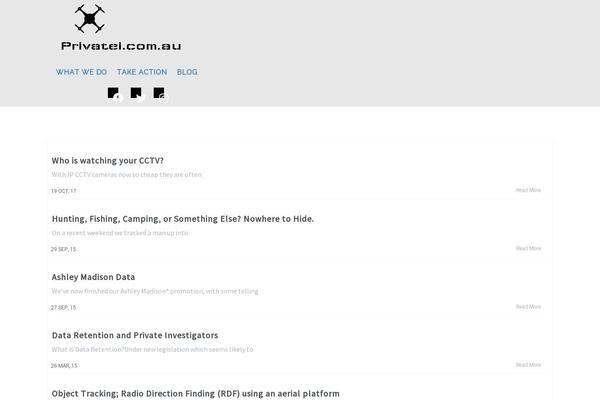600x400 pixels.
Task: Open the WHAT WE DO menu
Action: coord(82,72)
